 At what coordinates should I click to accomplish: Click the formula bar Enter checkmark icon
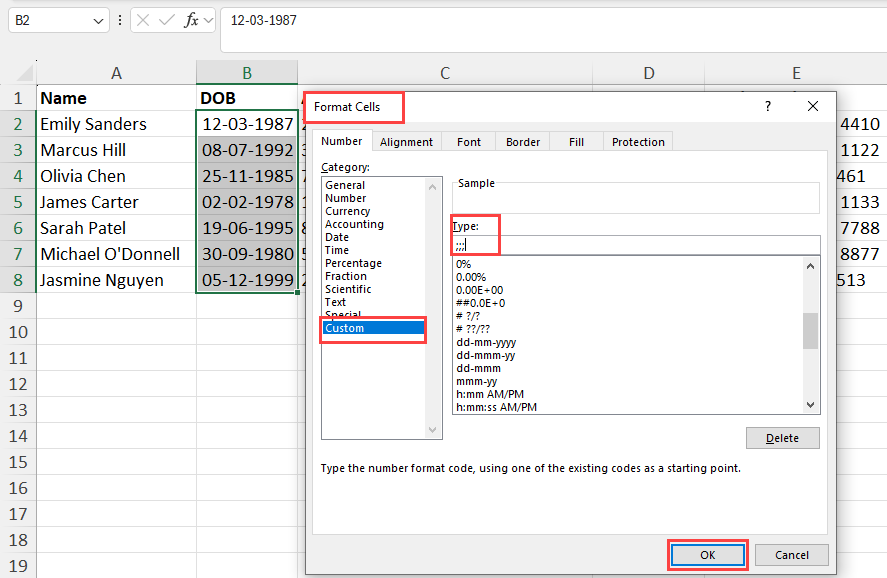[x=167, y=20]
